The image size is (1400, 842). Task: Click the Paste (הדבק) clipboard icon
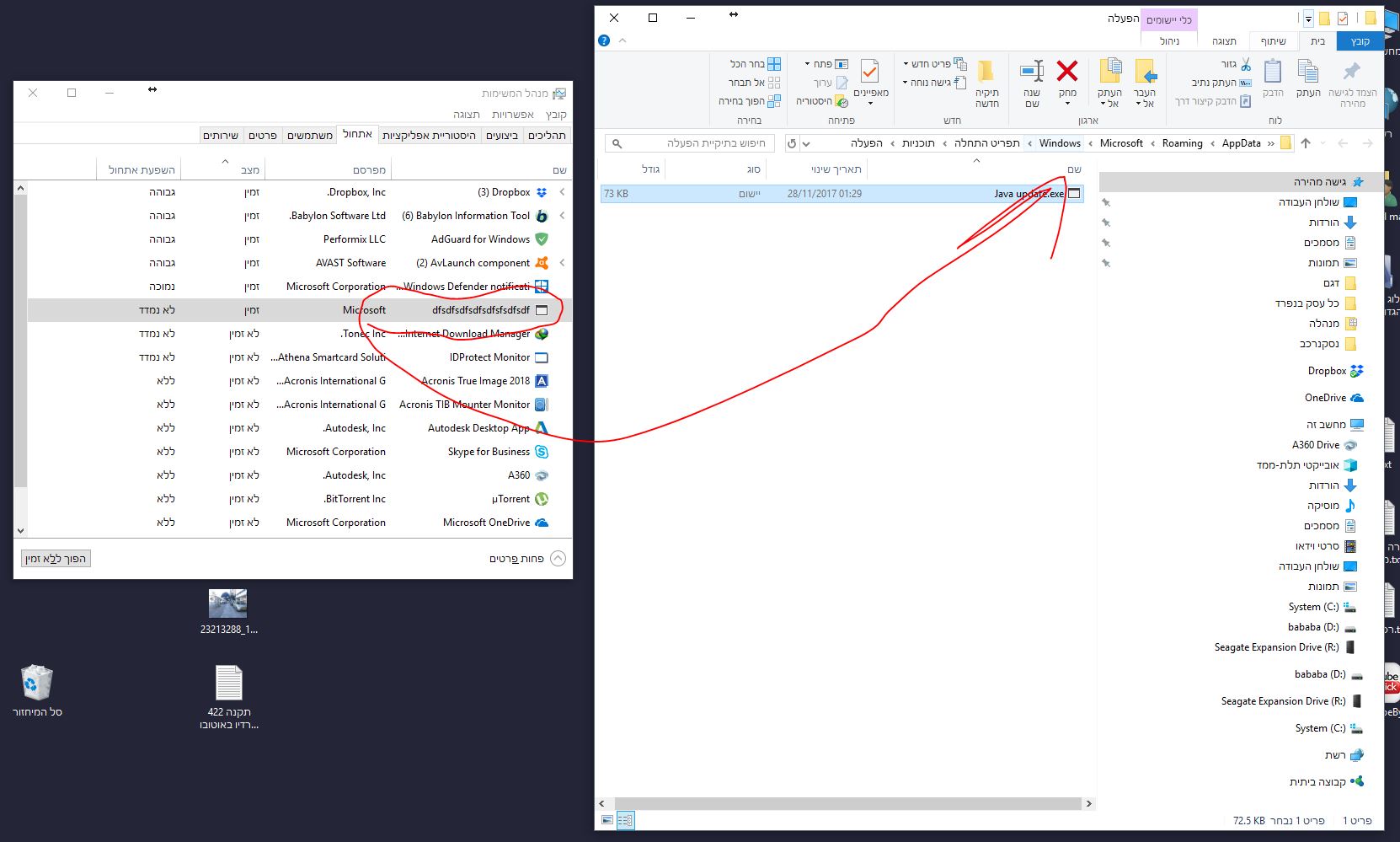(x=1273, y=72)
